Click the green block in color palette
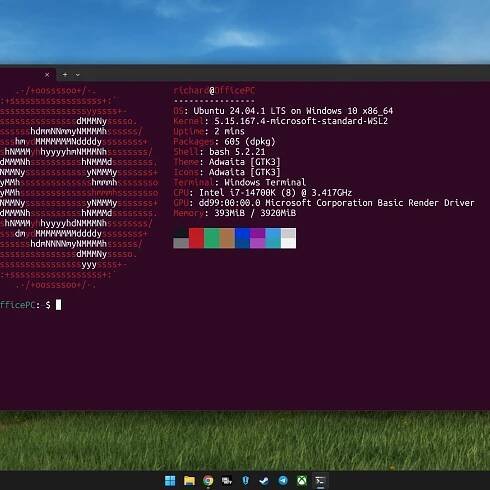 (x=212, y=238)
